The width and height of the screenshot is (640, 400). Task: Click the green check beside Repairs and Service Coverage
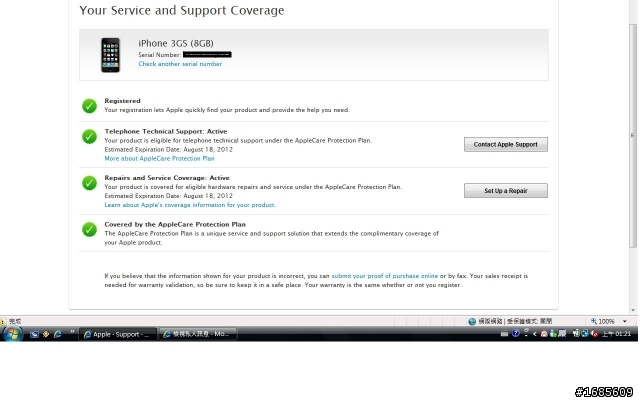click(89, 183)
